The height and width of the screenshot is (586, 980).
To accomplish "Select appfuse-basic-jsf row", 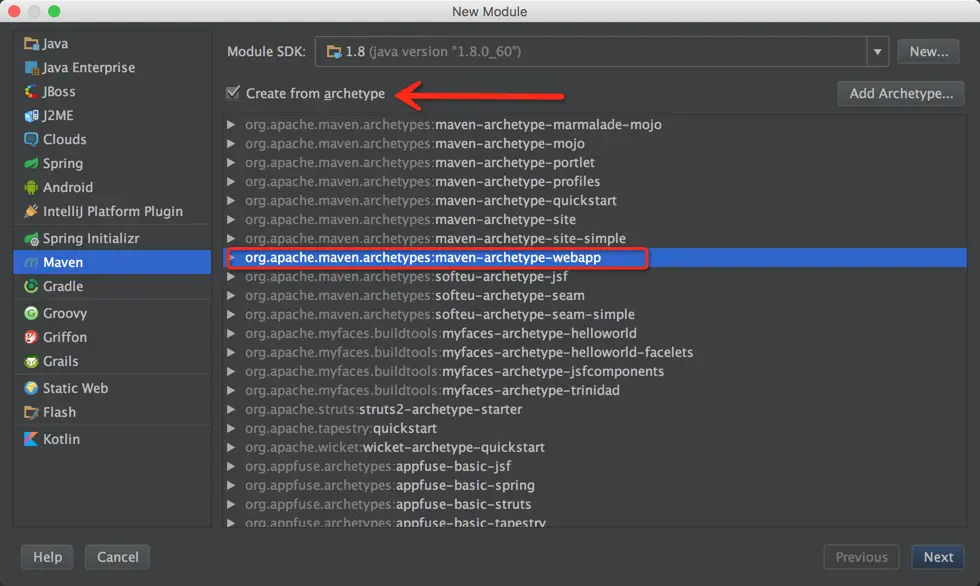I will [595, 466].
